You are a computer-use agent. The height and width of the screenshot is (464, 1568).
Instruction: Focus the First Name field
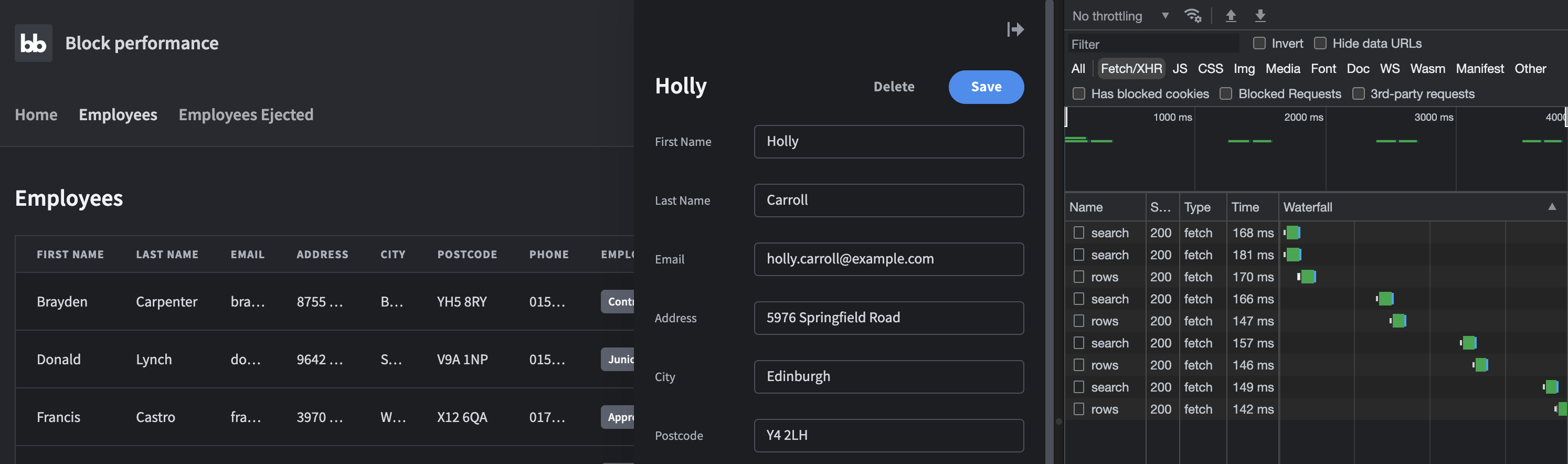(889, 141)
